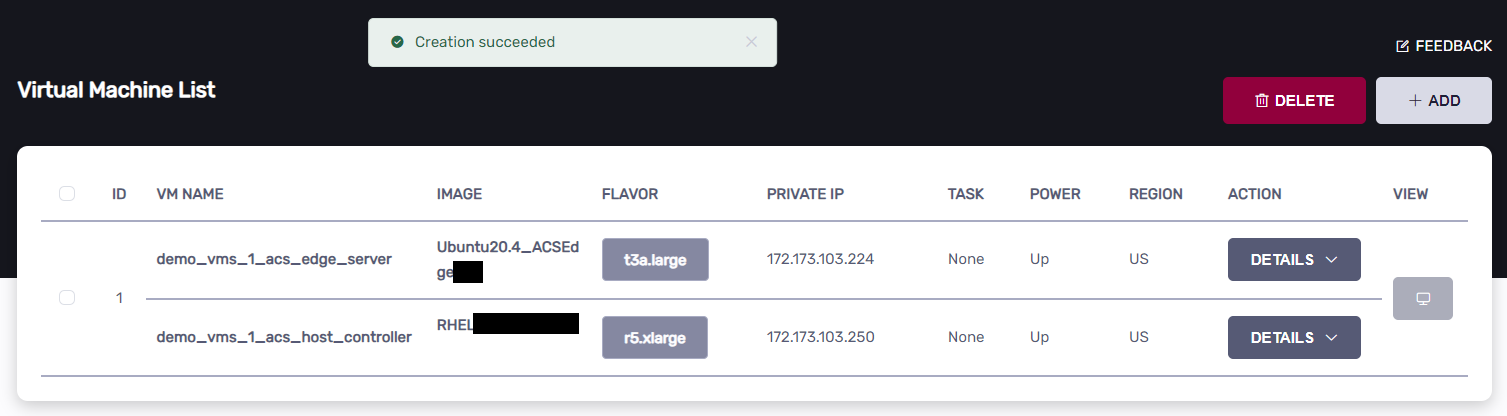Click the FLAVOR column header
The width and height of the screenshot is (1507, 416).
tap(630, 194)
